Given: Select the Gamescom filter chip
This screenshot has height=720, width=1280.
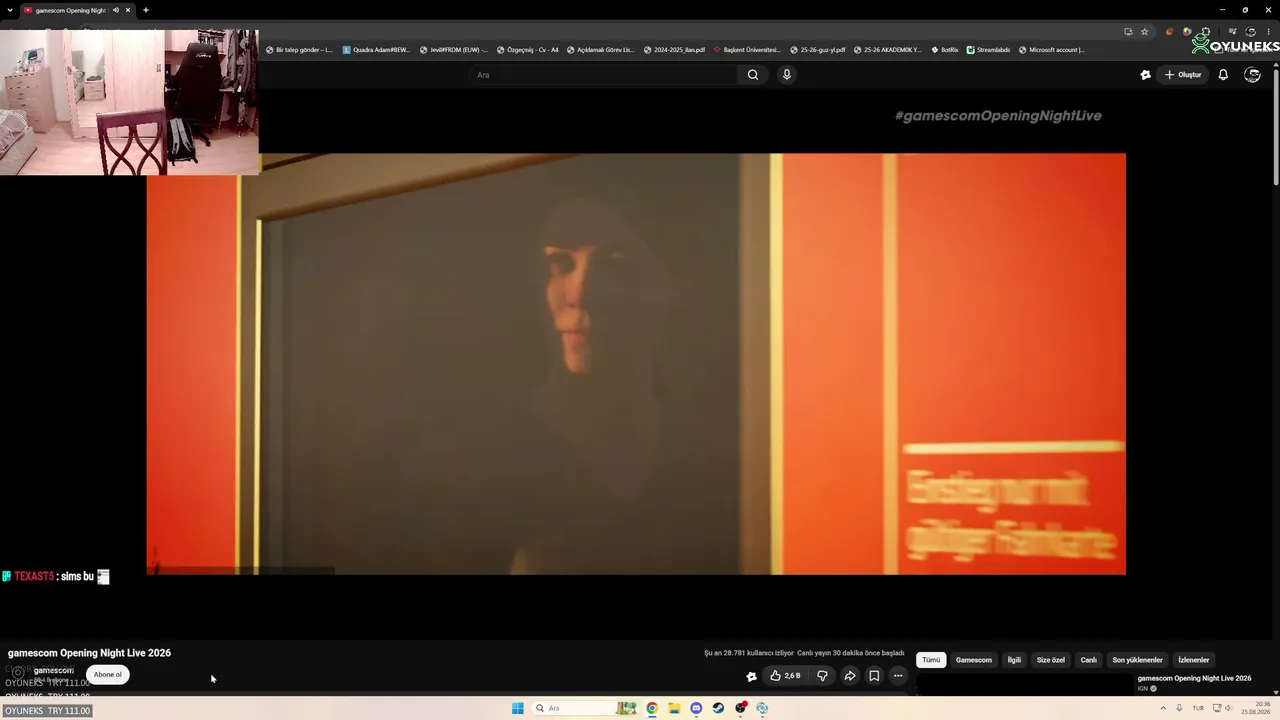Looking at the screenshot, I should [x=974, y=660].
